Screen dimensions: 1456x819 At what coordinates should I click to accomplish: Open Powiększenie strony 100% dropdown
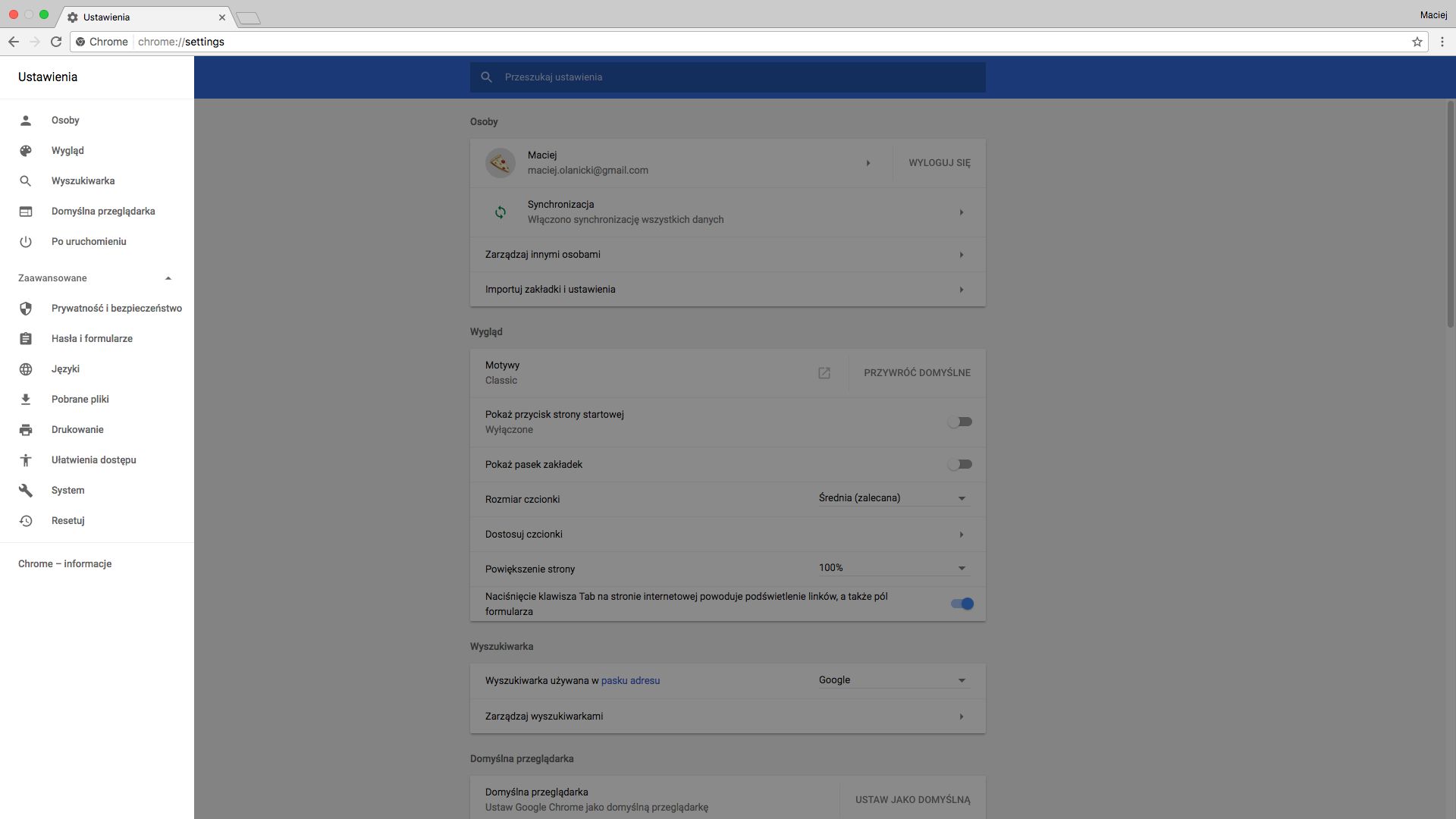tap(892, 568)
